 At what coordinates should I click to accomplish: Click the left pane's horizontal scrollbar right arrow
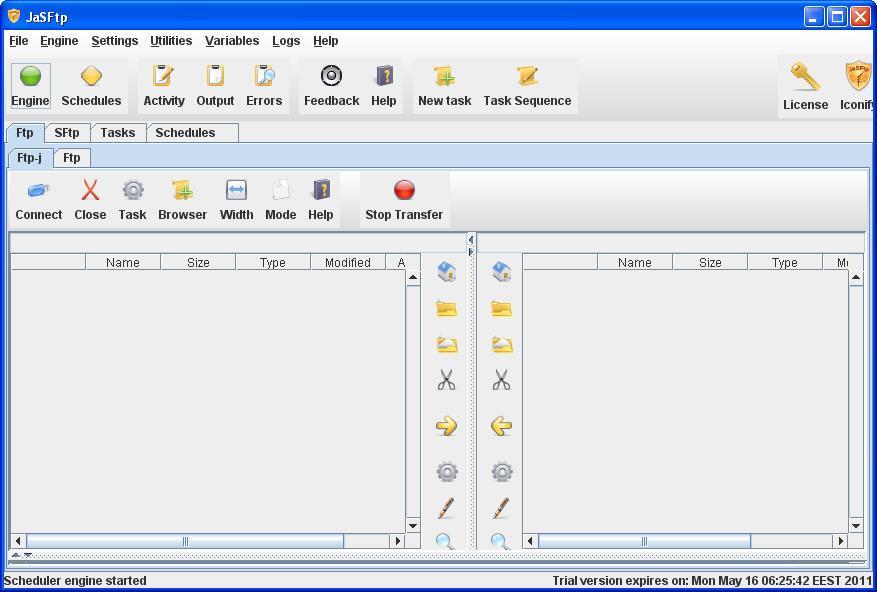click(x=398, y=541)
